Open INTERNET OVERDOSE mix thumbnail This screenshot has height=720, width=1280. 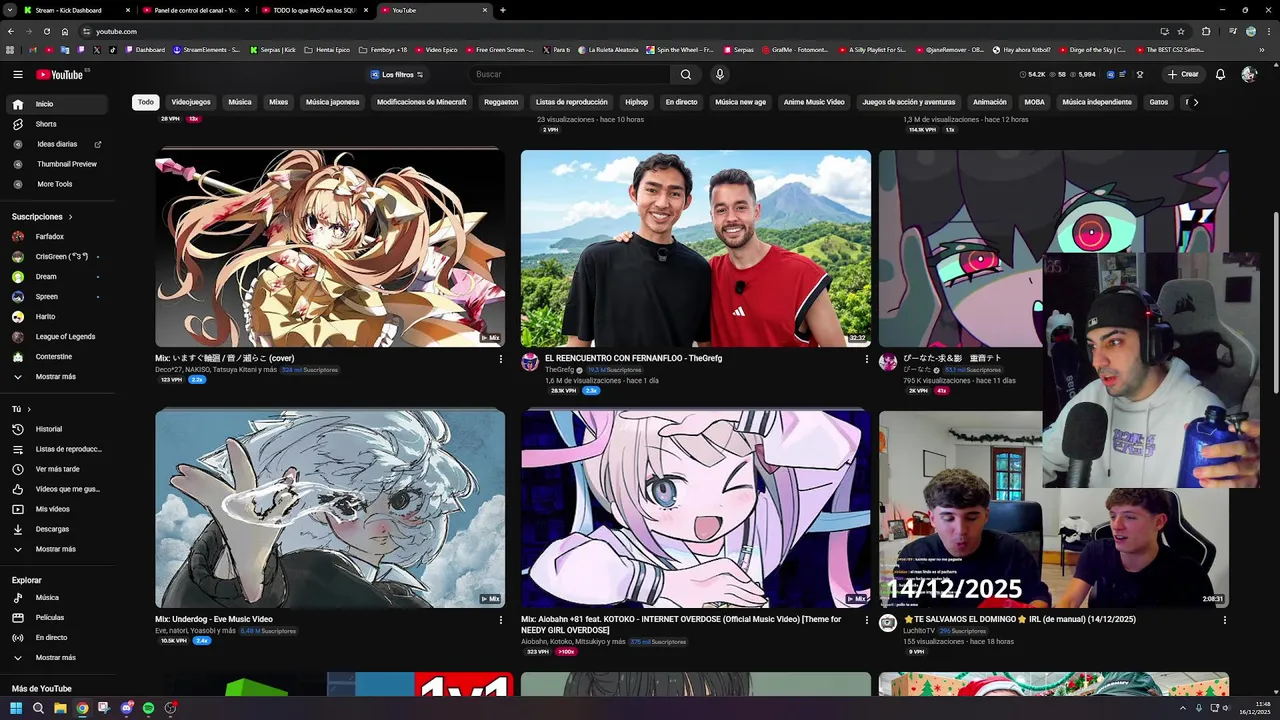click(696, 509)
